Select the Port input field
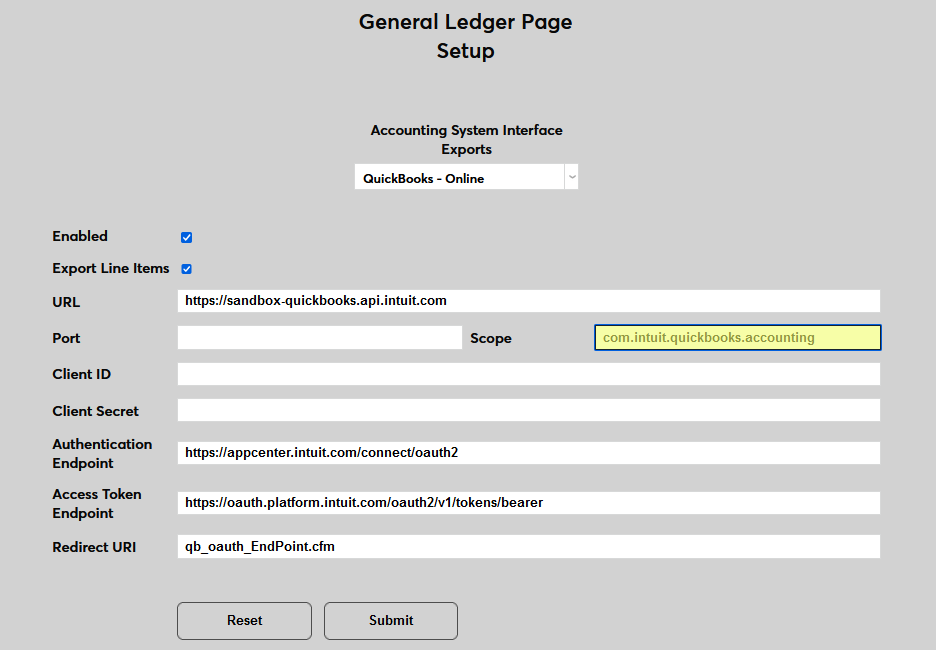The image size is (936, 650). click(318, 337)
